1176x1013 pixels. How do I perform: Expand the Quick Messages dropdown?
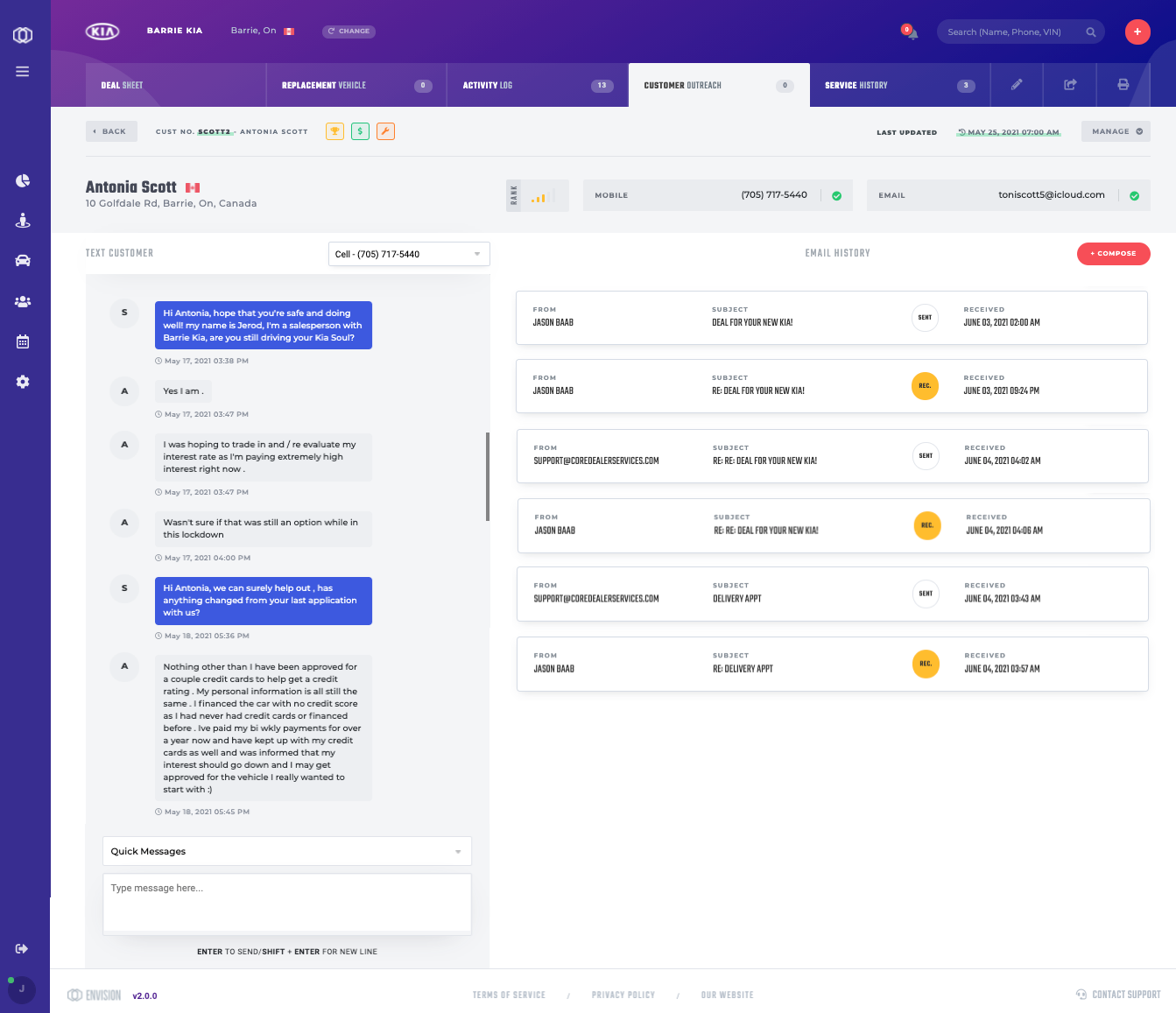coord(287,850)
